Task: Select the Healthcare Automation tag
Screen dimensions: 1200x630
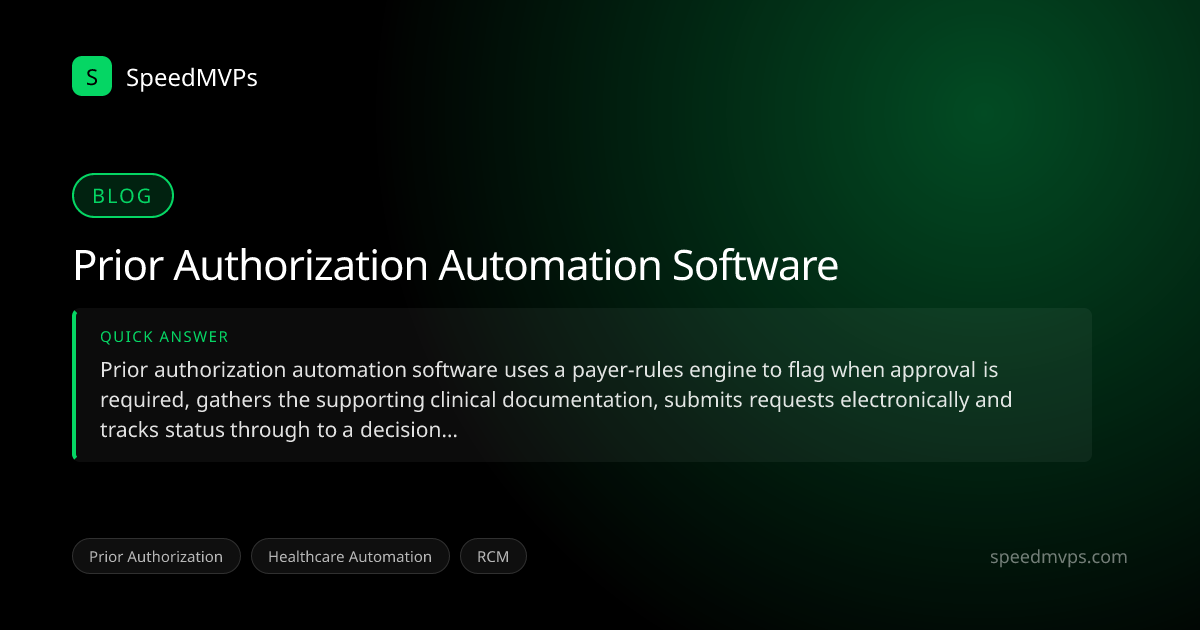Action: (350, 556)
